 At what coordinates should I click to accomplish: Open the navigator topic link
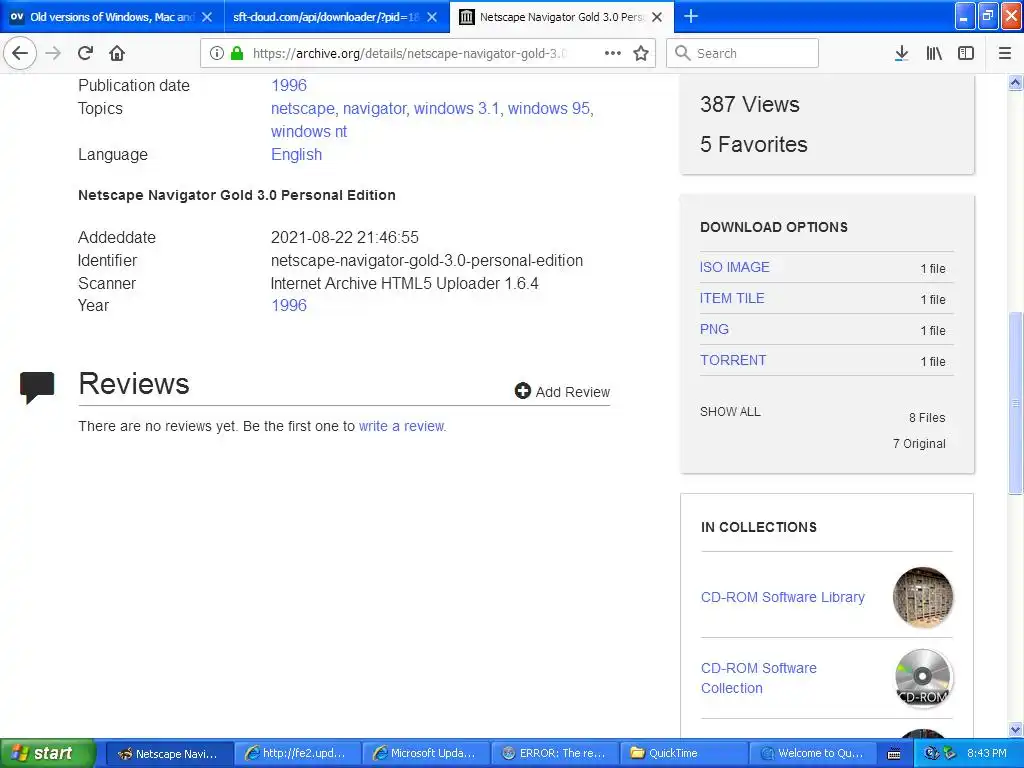[x=375, y=108]
